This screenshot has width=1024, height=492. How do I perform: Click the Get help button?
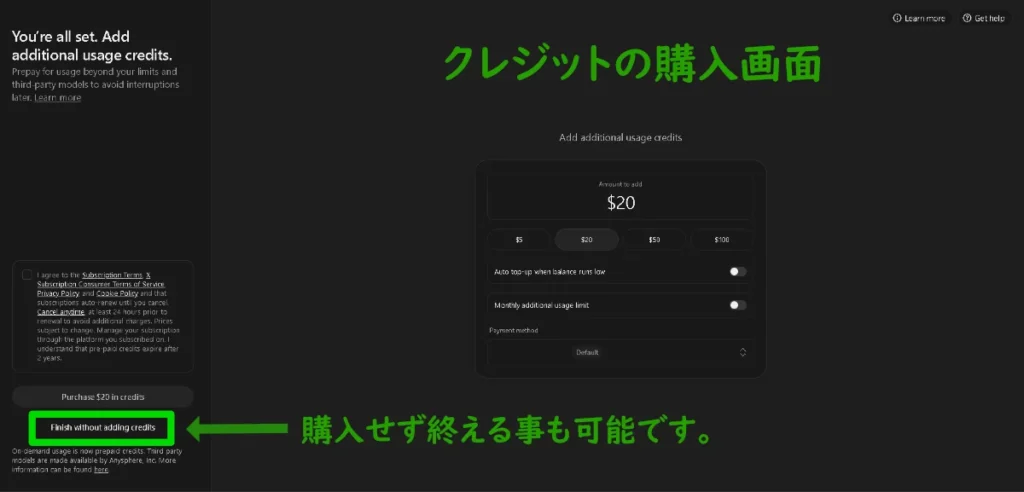click(x=984, y=18)
